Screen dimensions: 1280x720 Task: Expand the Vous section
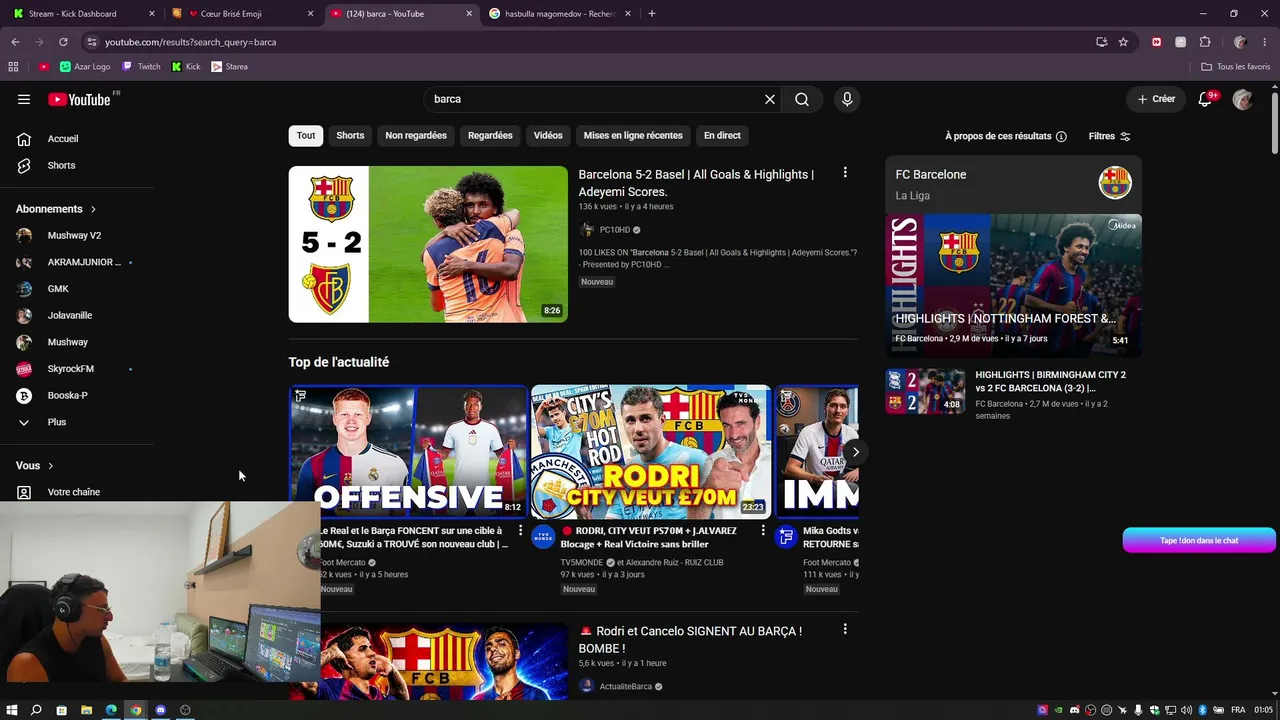(35, 465)
